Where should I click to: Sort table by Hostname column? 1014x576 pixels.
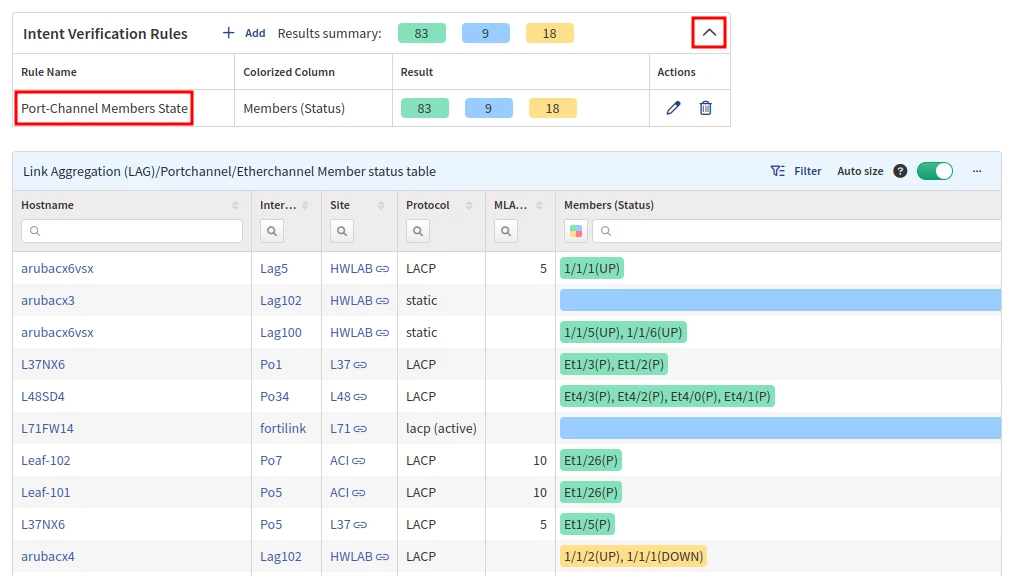pyautogui.click(x=235, y=205)
